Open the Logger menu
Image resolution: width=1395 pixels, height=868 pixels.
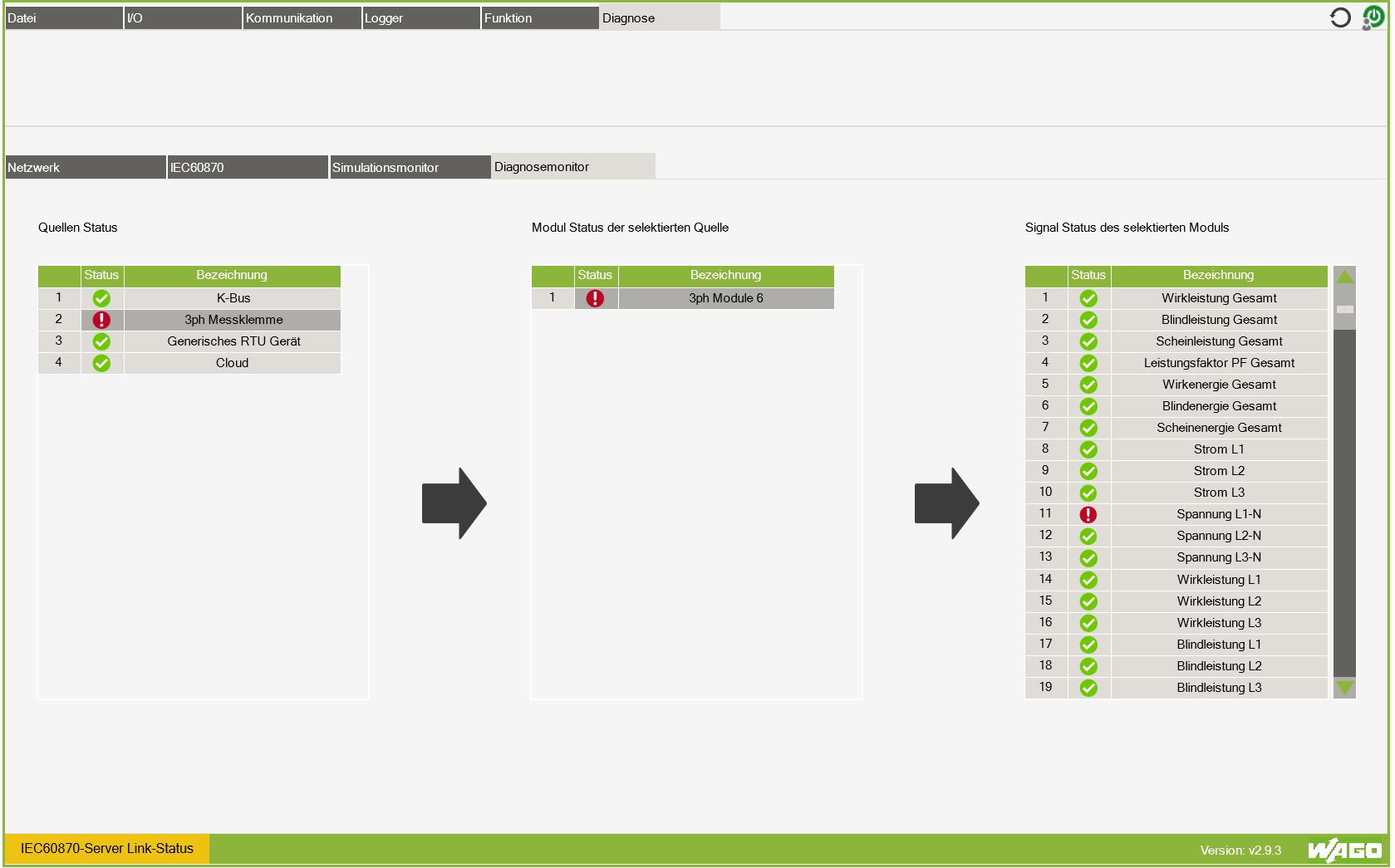click(421, 18)
